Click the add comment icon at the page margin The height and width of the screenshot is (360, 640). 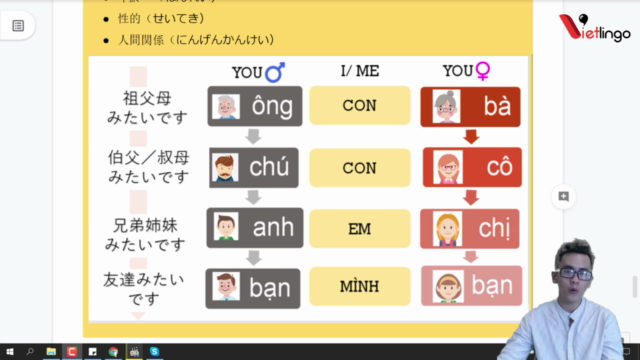point(564,196)
